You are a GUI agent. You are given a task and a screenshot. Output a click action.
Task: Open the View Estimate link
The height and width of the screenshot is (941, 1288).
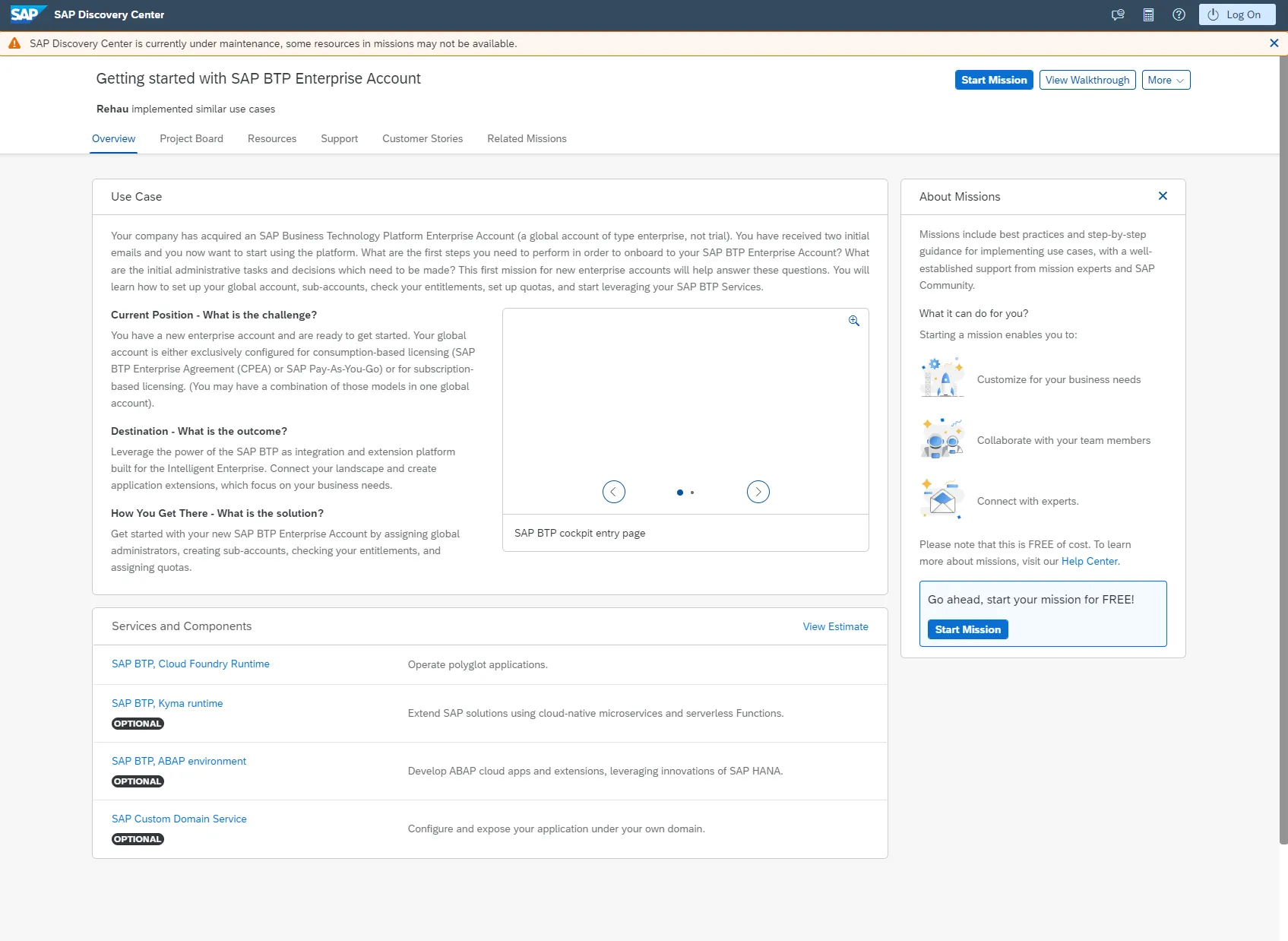835,626
